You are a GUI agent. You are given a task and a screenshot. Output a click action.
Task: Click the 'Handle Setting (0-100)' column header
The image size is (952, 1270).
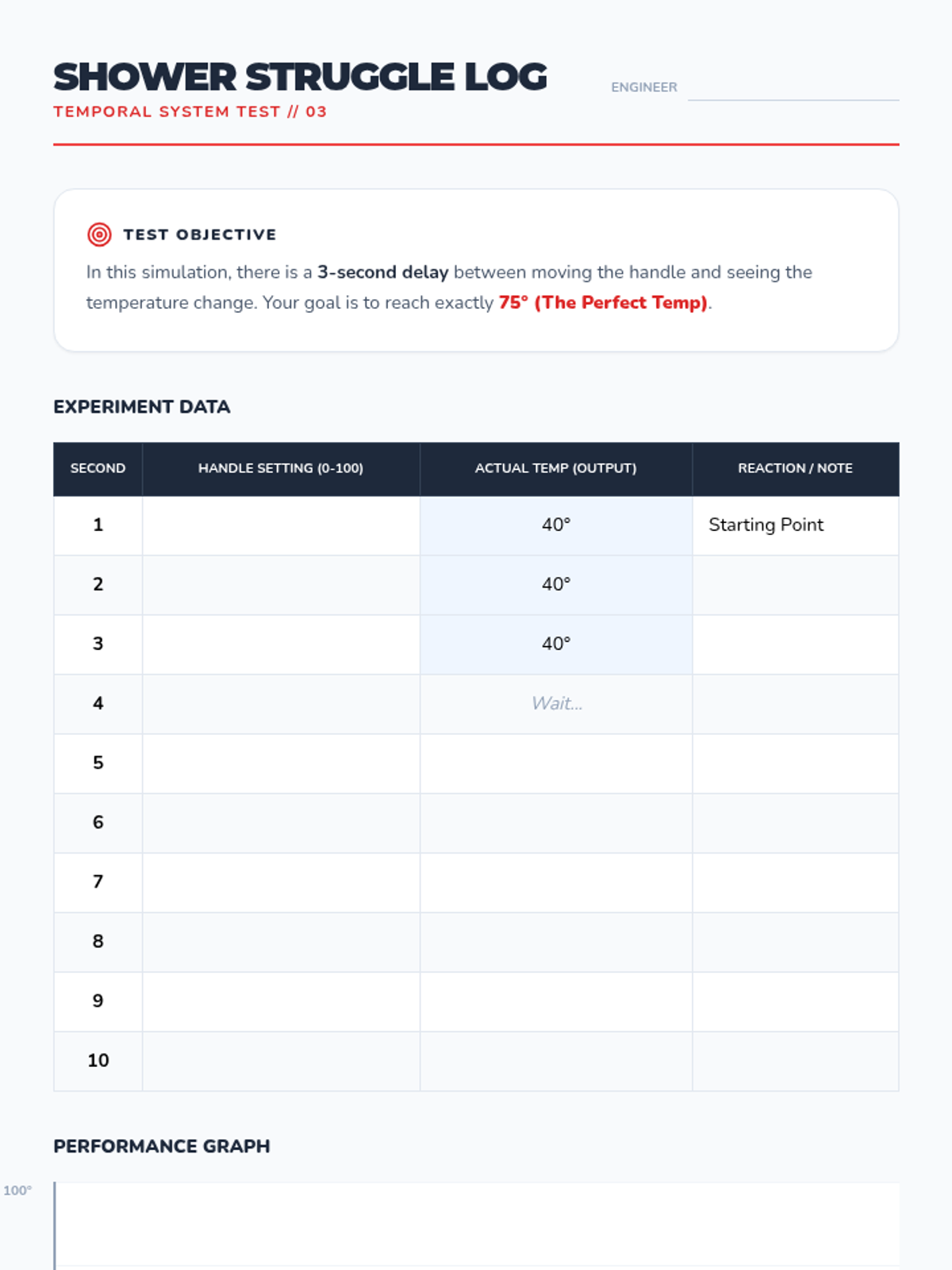coord(281,468)
